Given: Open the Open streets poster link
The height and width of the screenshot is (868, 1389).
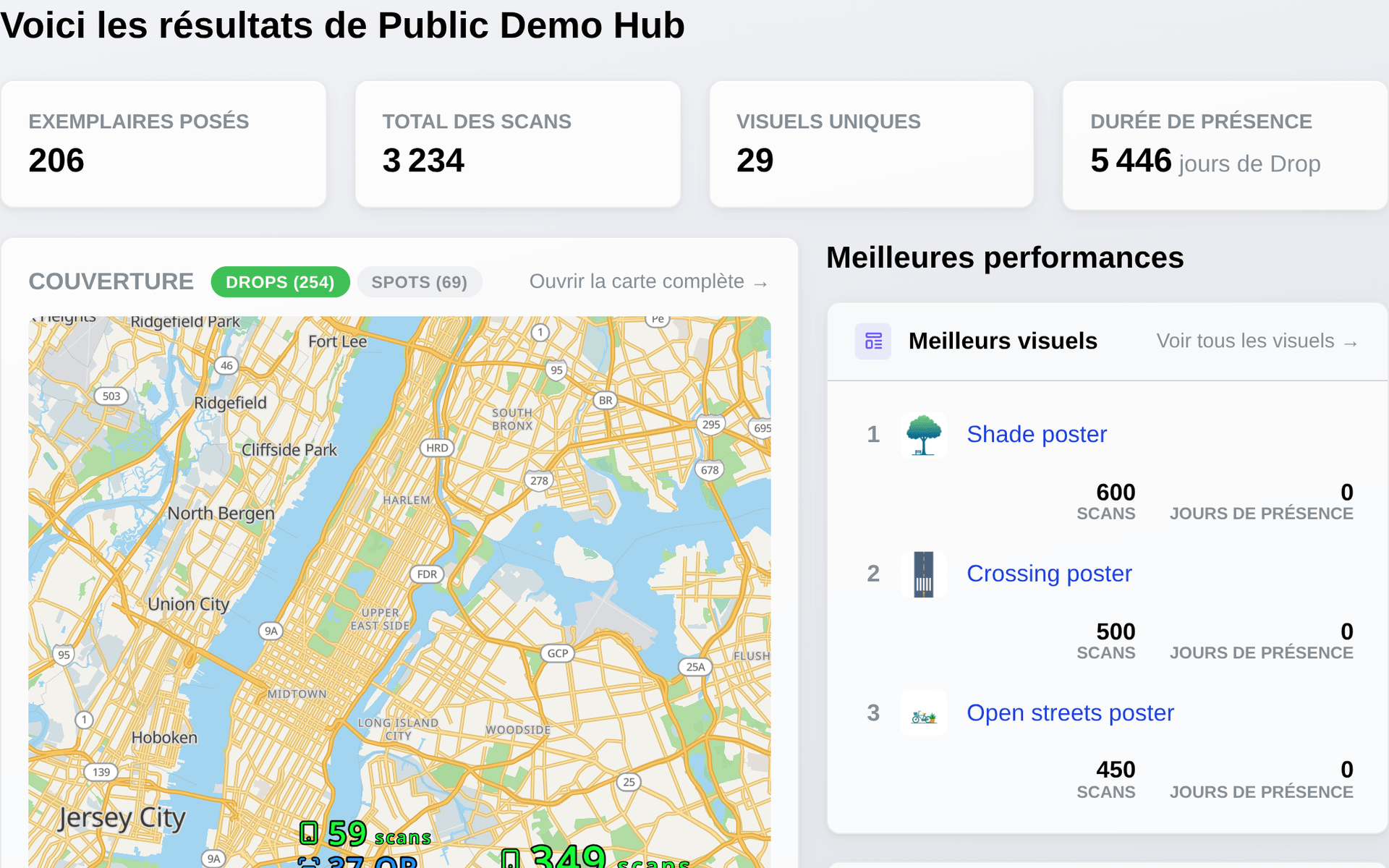Looking at the screenshot, I should 1070,713.
